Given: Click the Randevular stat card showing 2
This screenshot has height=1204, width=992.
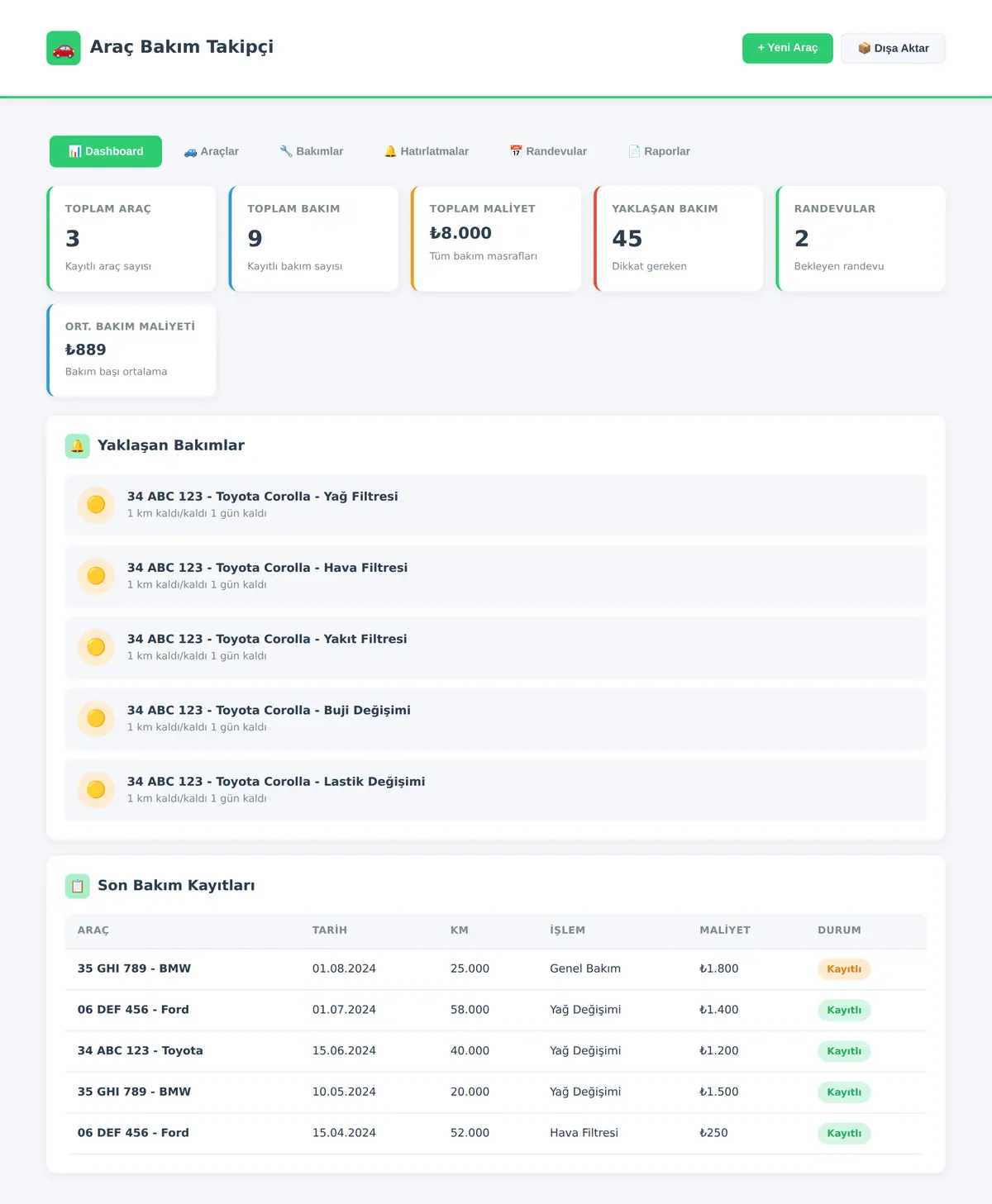Looking at the screenshot, I should pyautogui.click(x=861, y=238).
